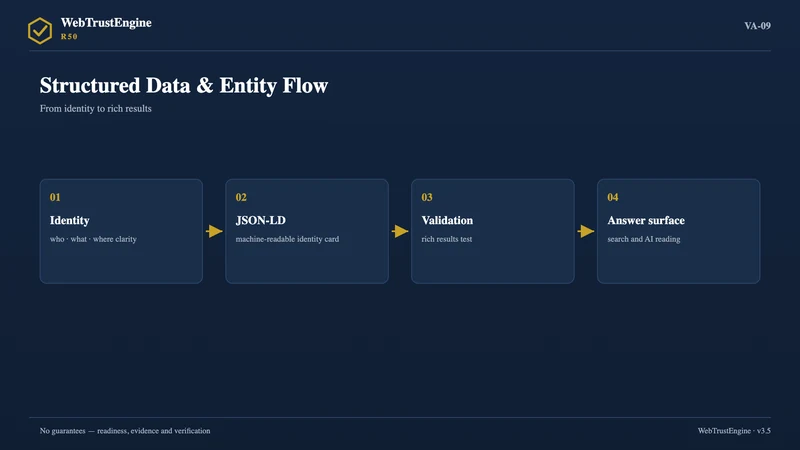
Task: Click 'search and AI reading' text
Action: click(x=643, y=239)
